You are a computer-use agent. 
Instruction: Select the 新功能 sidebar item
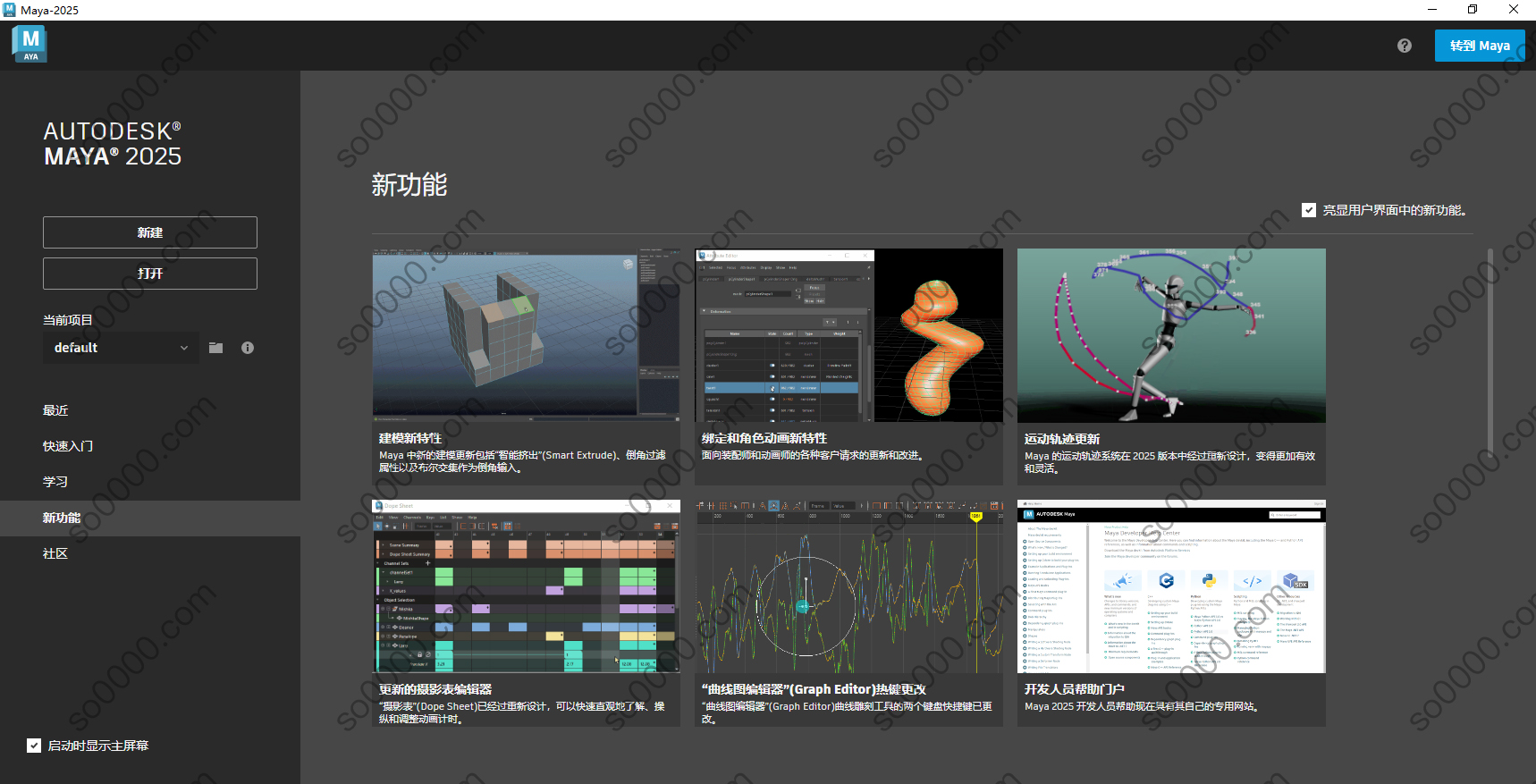coord(150,518)
